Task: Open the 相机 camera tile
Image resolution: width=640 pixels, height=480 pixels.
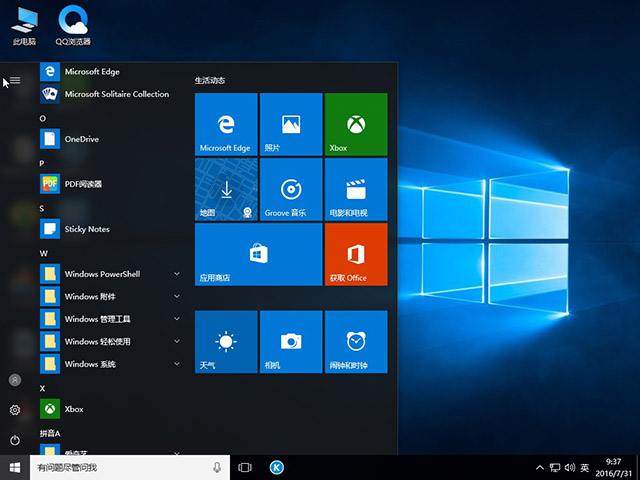Action: (x=291, y=341)
